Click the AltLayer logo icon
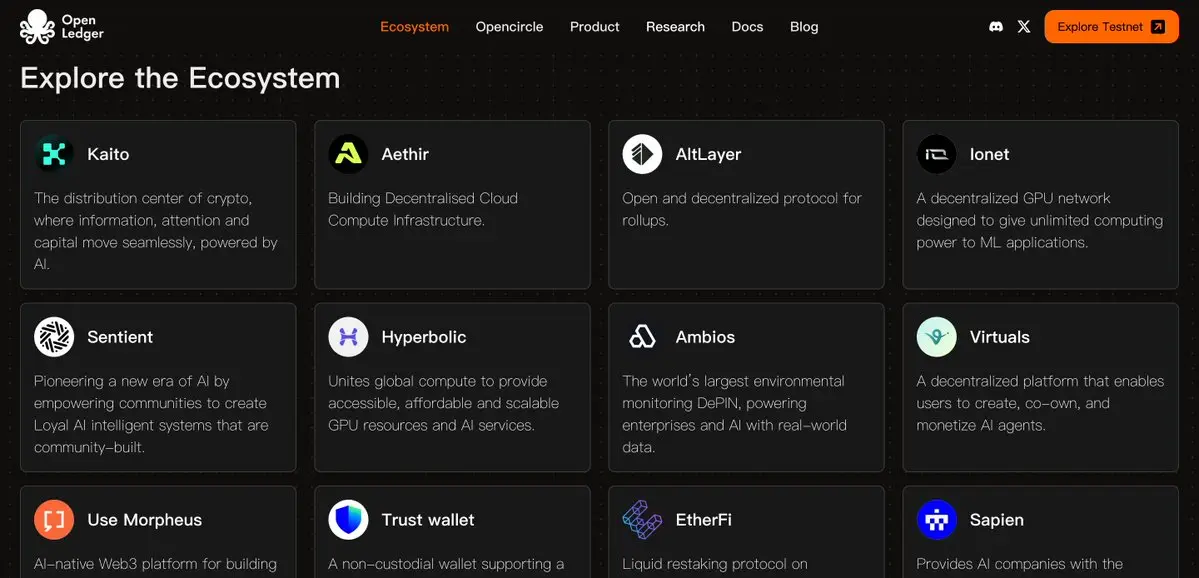Viewport: 1199px width, 578px height. pos(642,154)
